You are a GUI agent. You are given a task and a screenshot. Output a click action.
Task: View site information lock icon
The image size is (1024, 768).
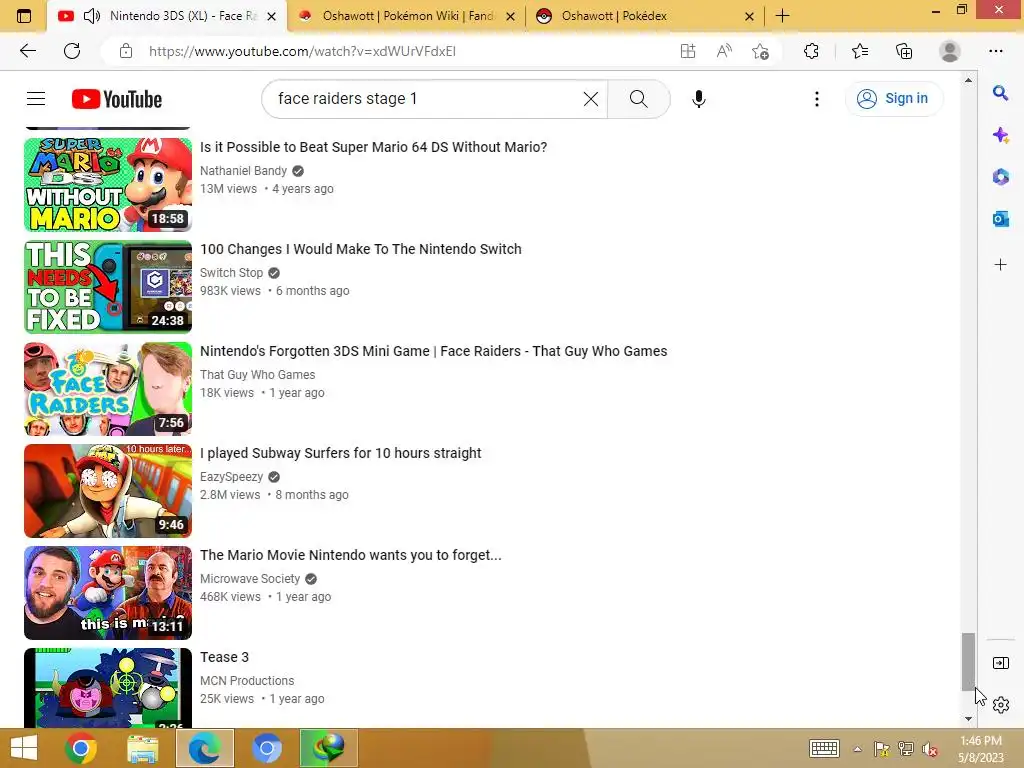[126, 51]
